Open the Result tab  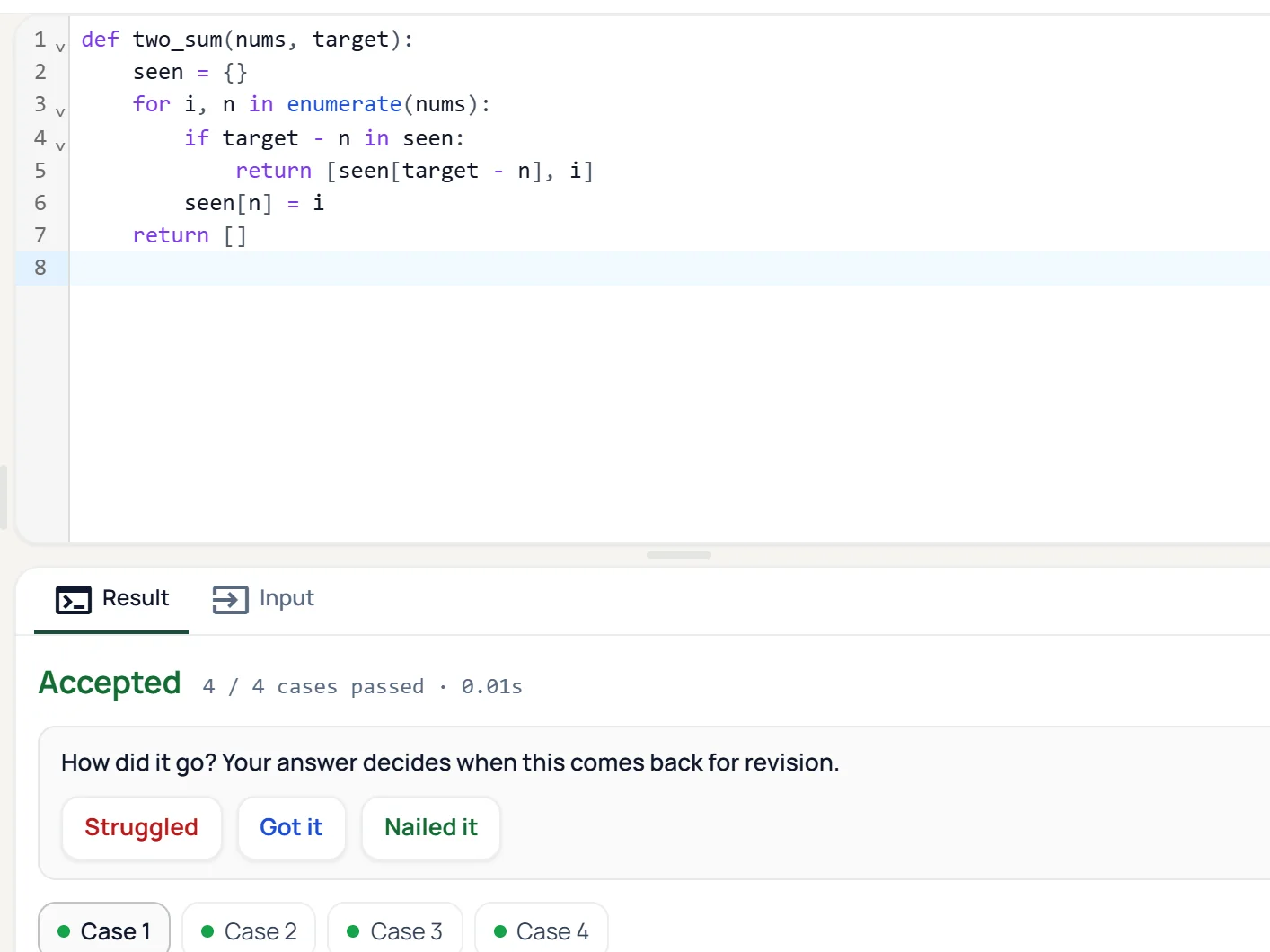[111, 599]
